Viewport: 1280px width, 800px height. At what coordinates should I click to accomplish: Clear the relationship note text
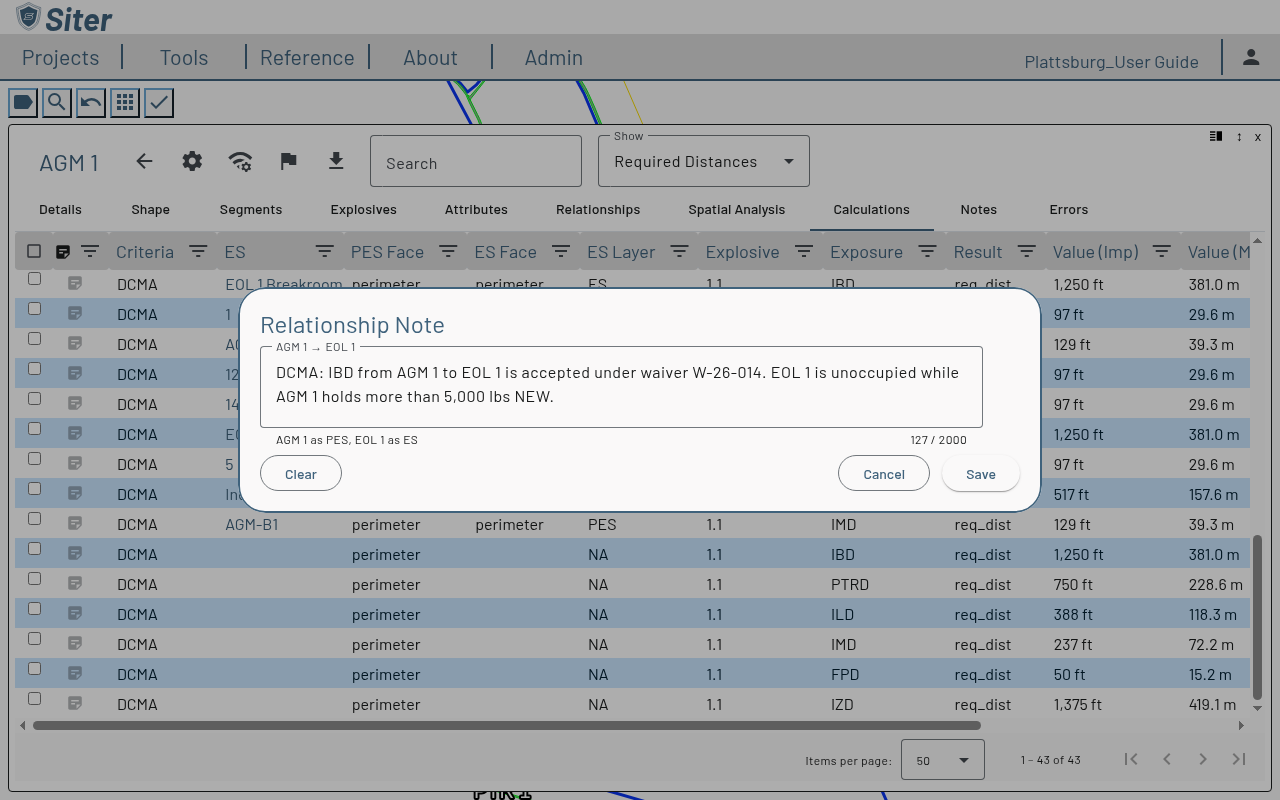301,474
